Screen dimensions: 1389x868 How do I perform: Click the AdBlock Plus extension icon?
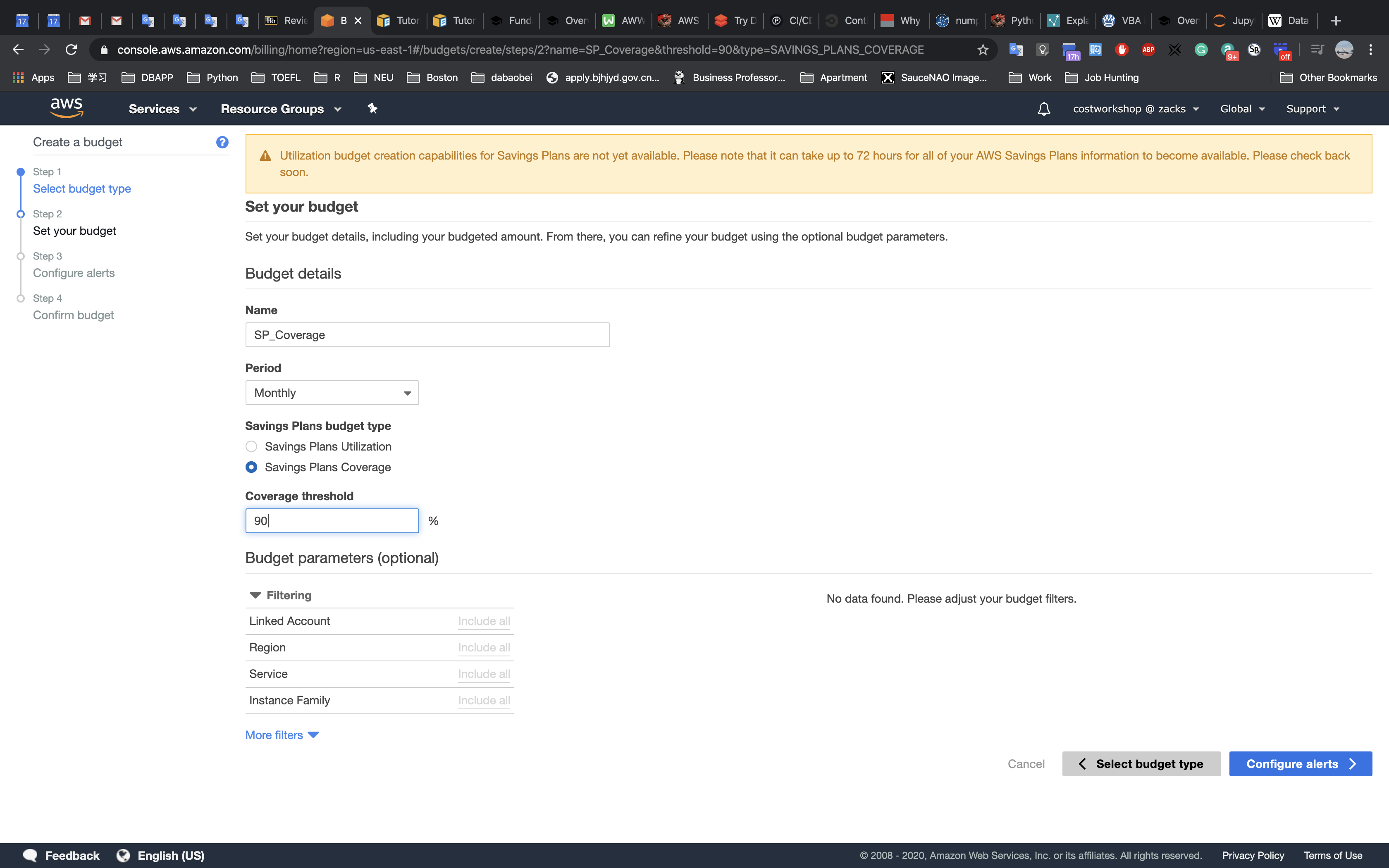point(1148,50)
